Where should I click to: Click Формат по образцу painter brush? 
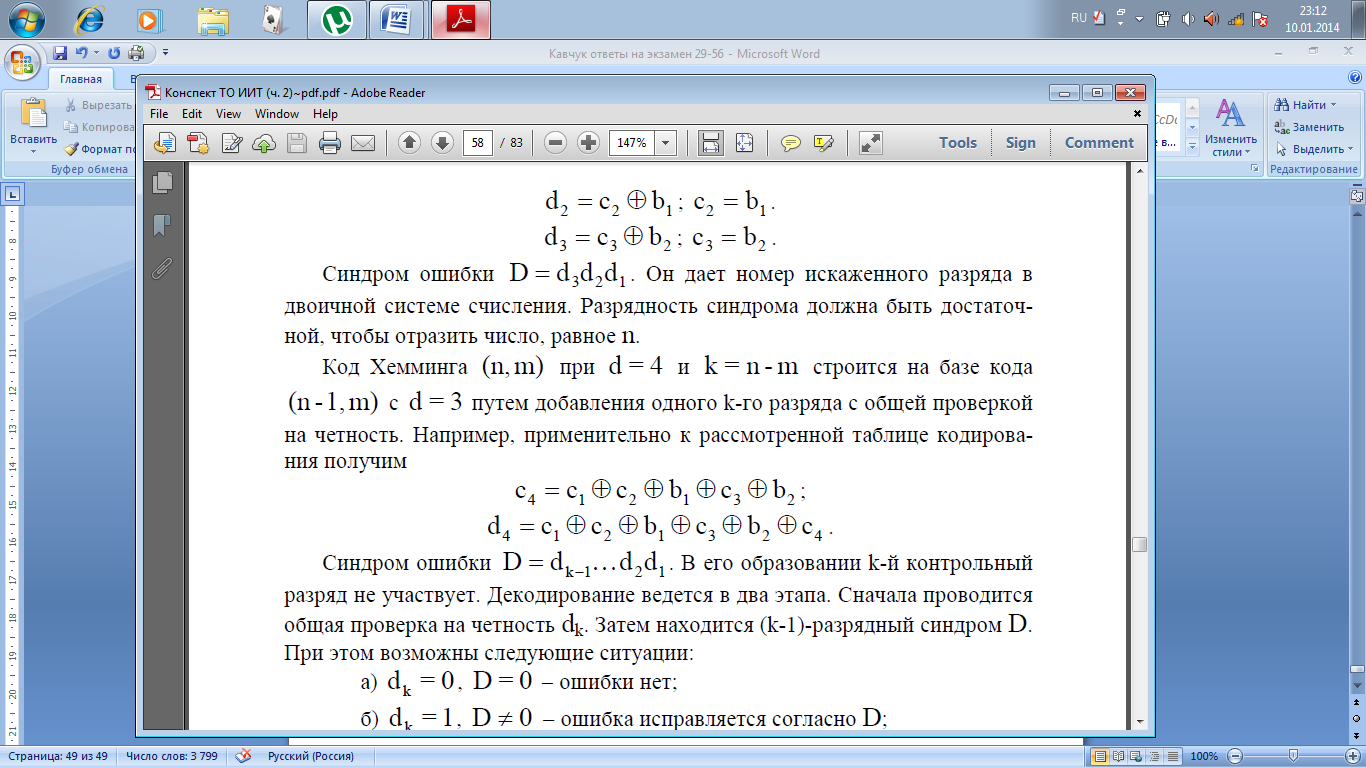pyautogui.click(x=99, y=149)
